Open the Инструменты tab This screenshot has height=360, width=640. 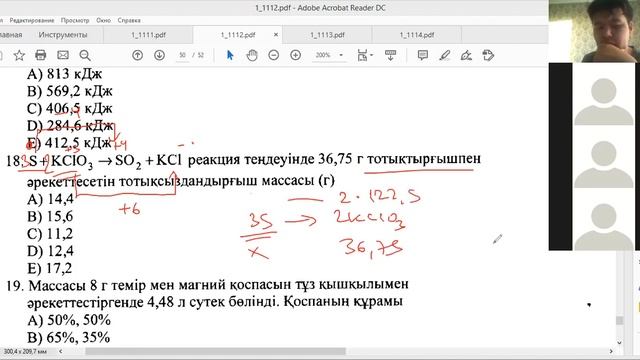[x=63, y=35]
